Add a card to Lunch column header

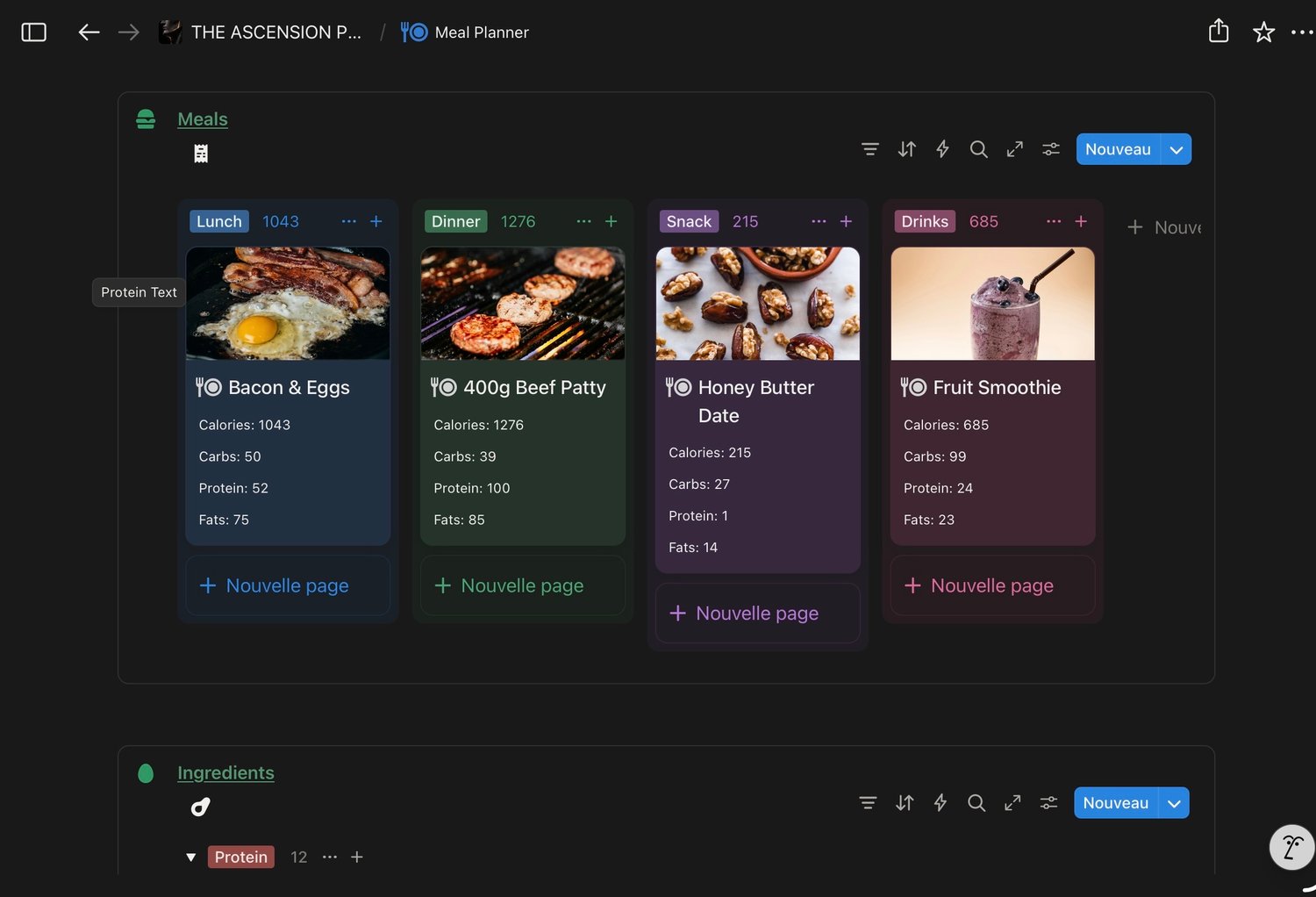pyautogui.click(x=376, y=221)
